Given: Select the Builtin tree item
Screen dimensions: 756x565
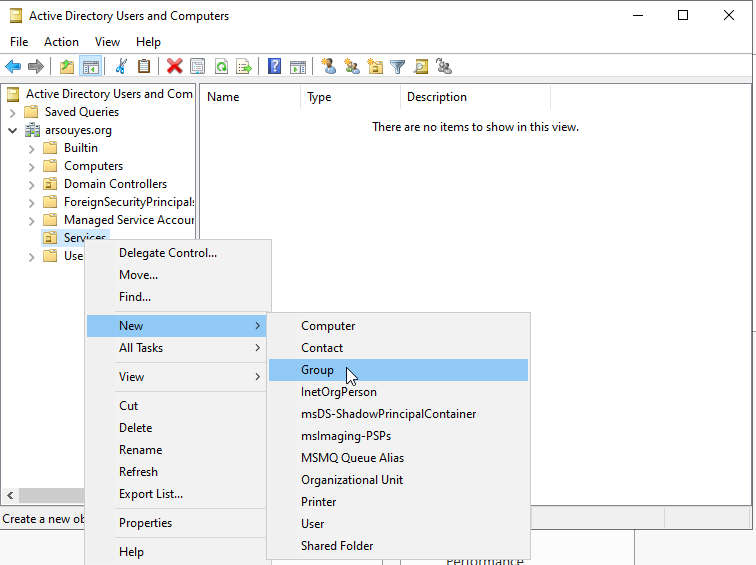Looking at the screenshot, I should [x=81, y=148].
